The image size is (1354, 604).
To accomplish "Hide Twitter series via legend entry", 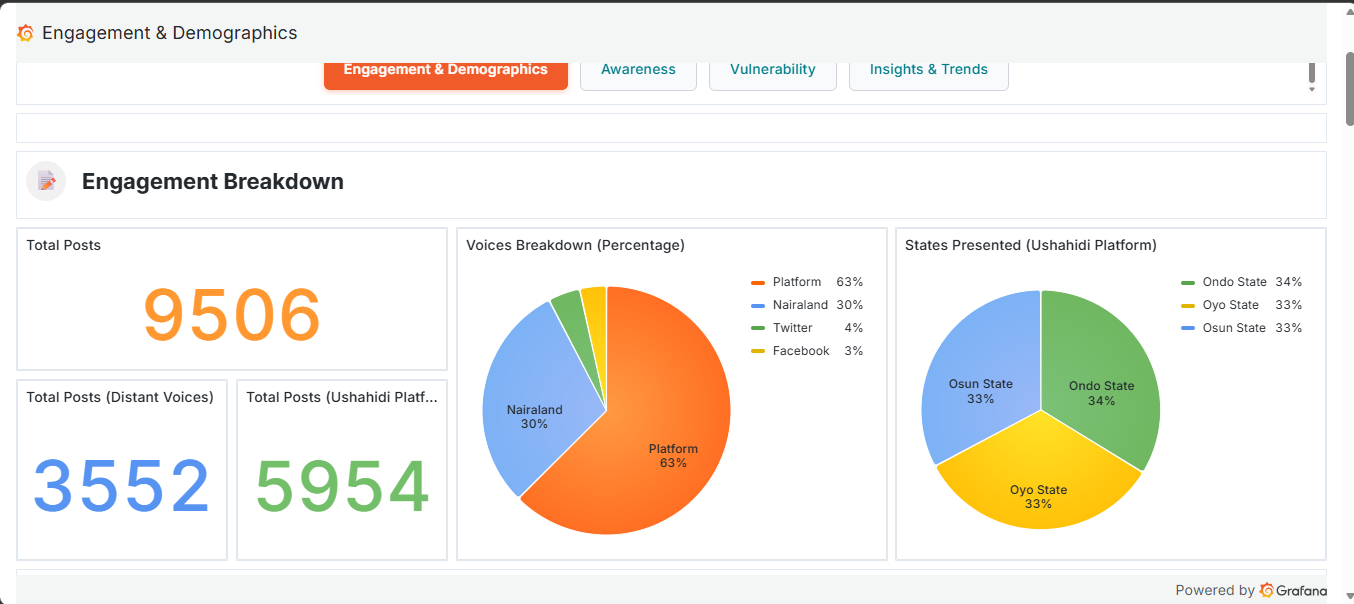I will 792,328.
